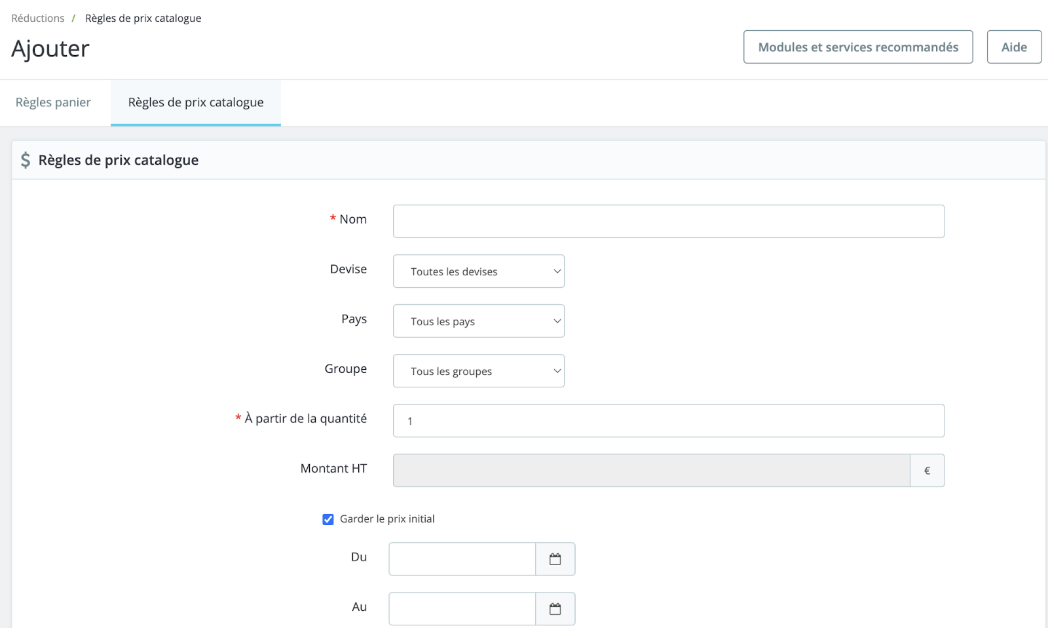
Task: Click the euro symbol addon of Montant HT
Action: point(927,471)
